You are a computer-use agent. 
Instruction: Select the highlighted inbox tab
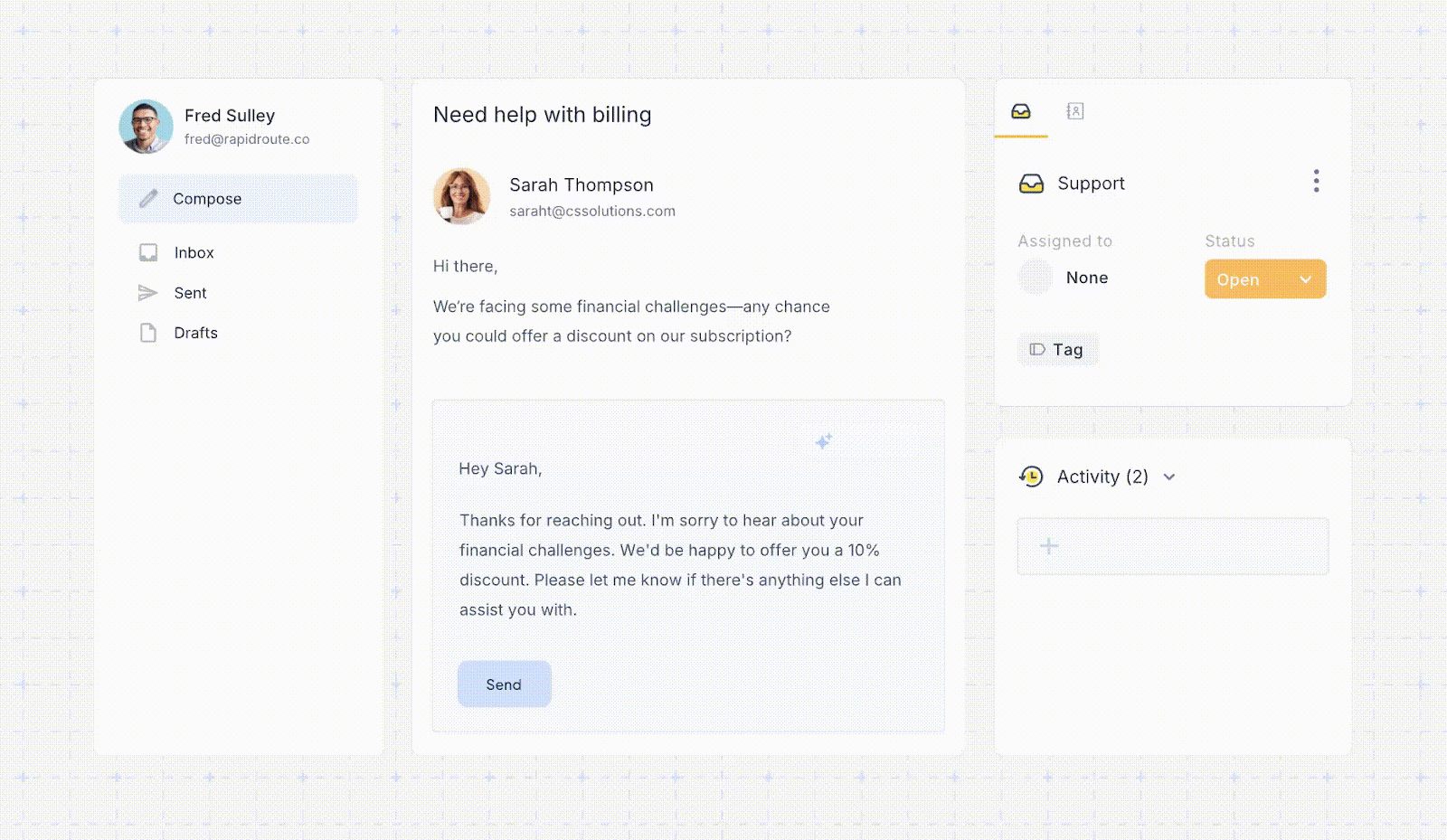click(1021, 111)
